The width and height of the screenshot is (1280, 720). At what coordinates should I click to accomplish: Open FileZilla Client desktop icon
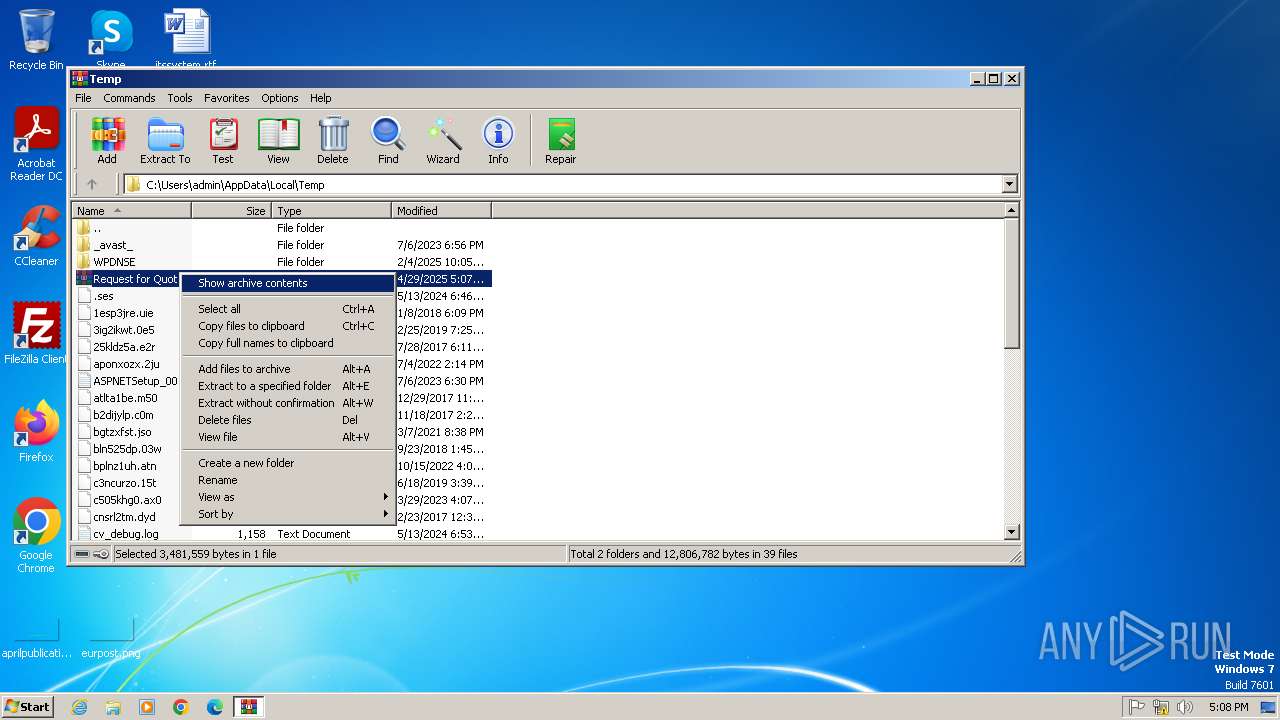tap(36, 334)
